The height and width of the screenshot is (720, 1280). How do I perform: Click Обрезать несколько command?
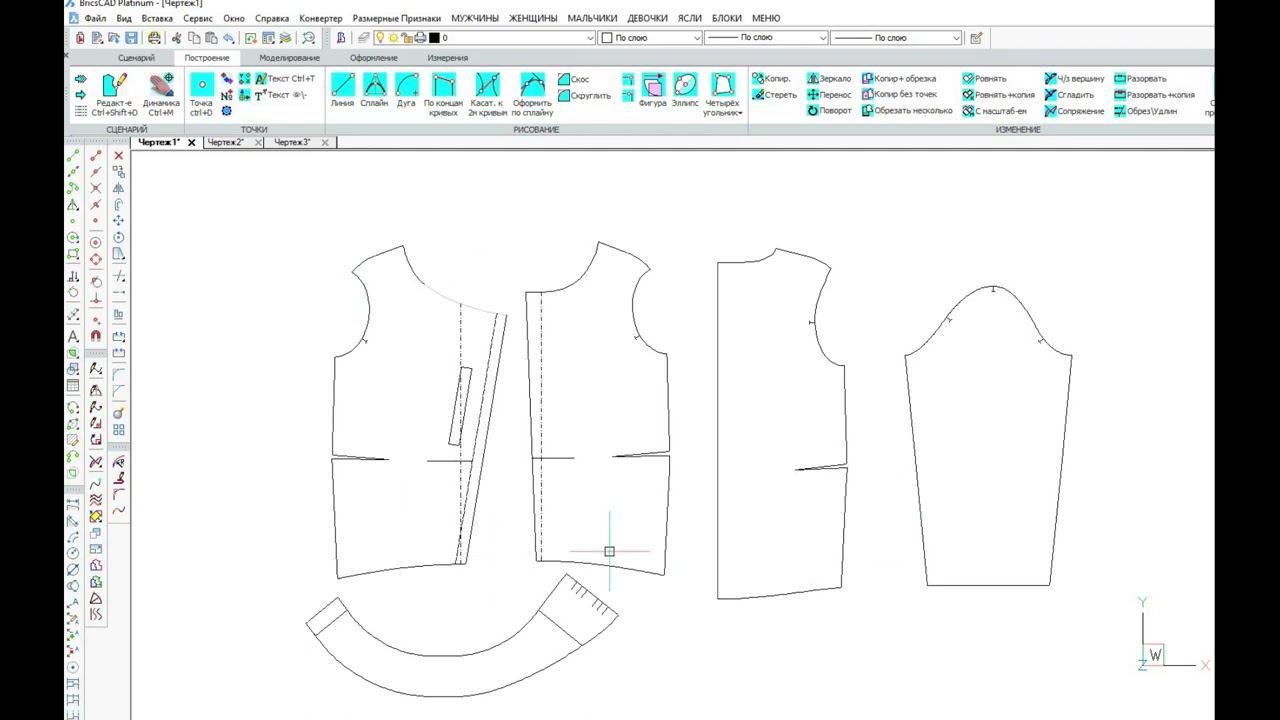click(x=907, y=111)
